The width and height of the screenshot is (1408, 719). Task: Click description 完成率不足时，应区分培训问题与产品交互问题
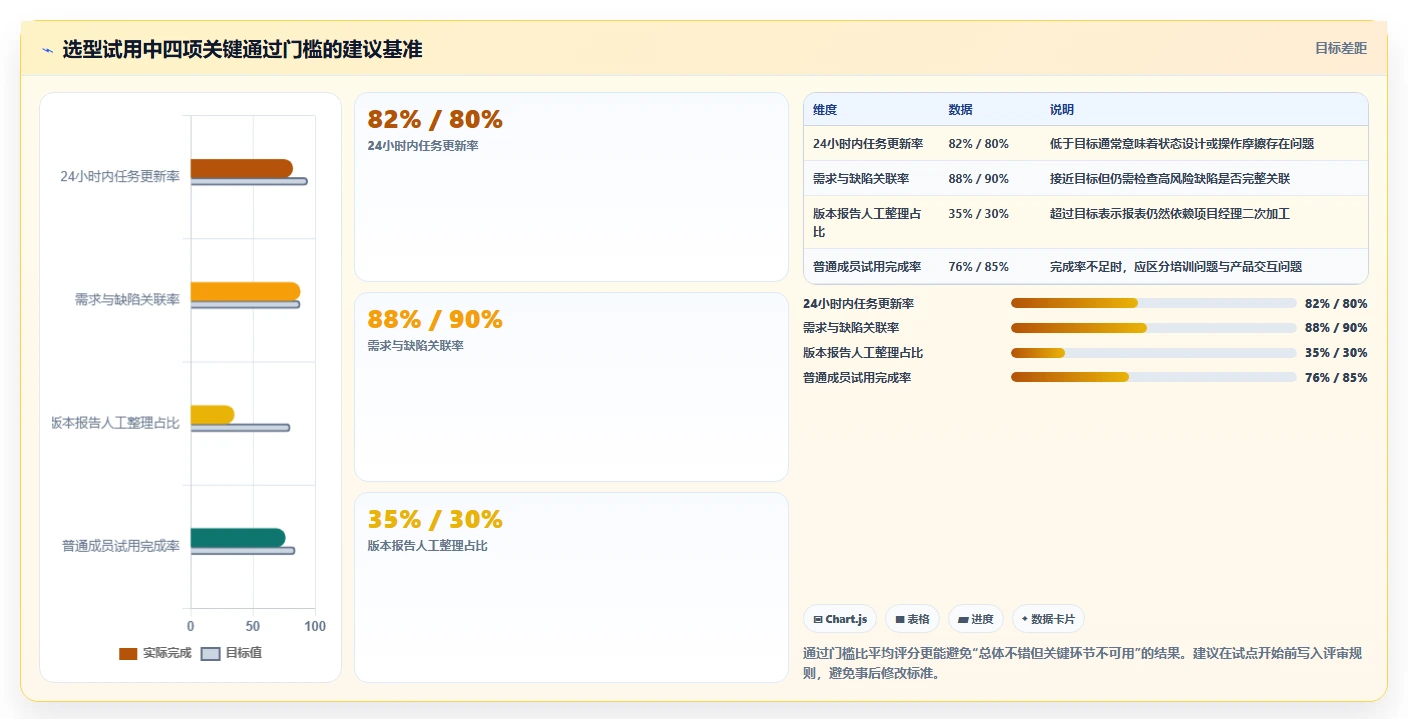[1176, 267]
